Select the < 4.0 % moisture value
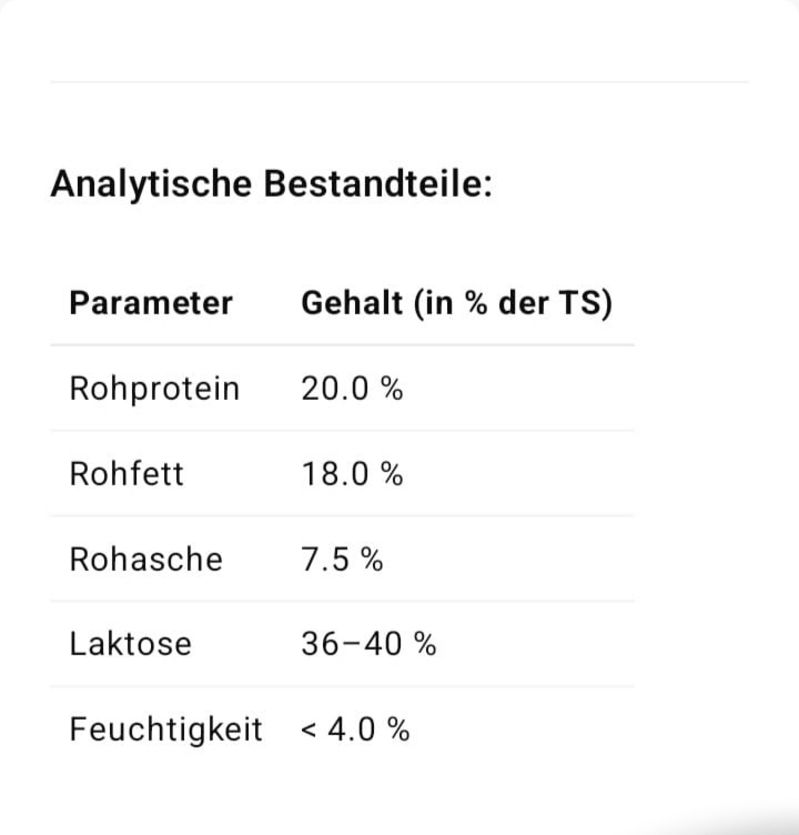 click(355, 730)
